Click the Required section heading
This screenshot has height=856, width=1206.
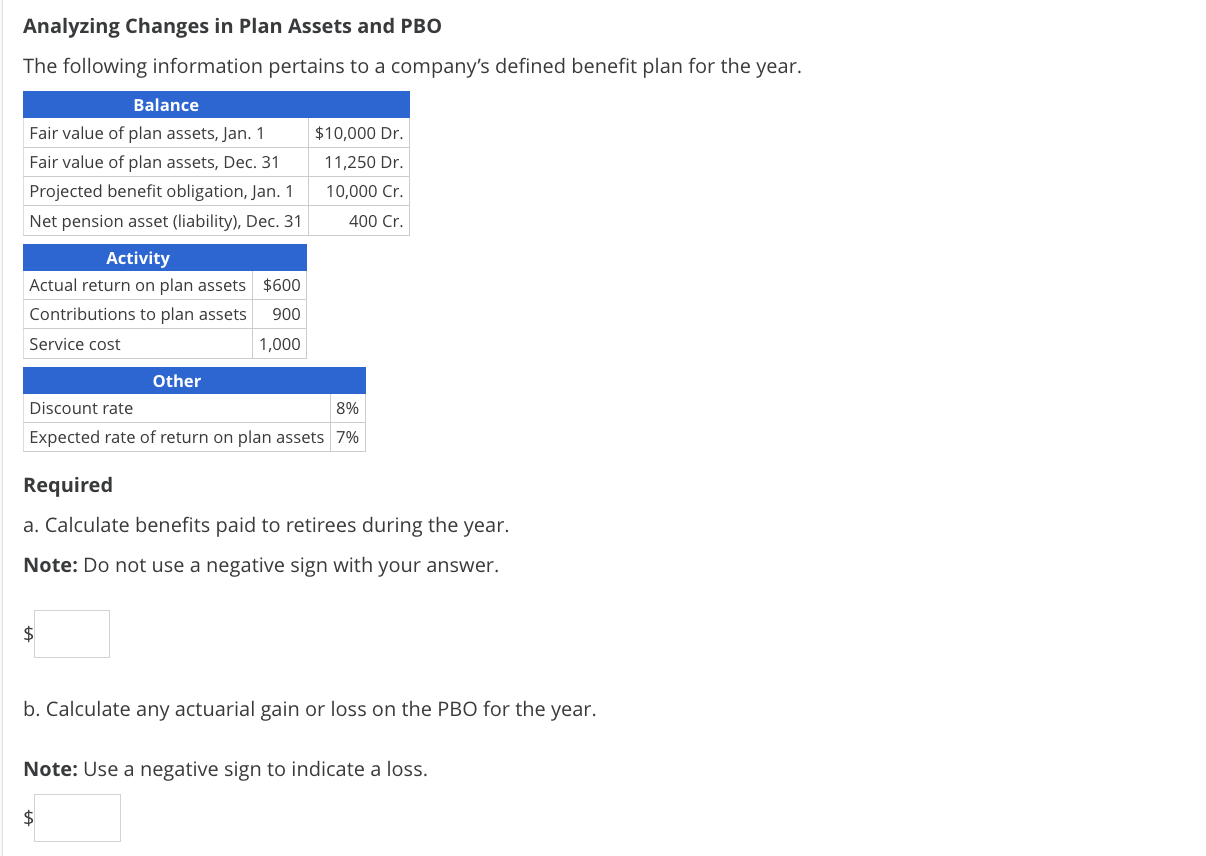[67, 484]
